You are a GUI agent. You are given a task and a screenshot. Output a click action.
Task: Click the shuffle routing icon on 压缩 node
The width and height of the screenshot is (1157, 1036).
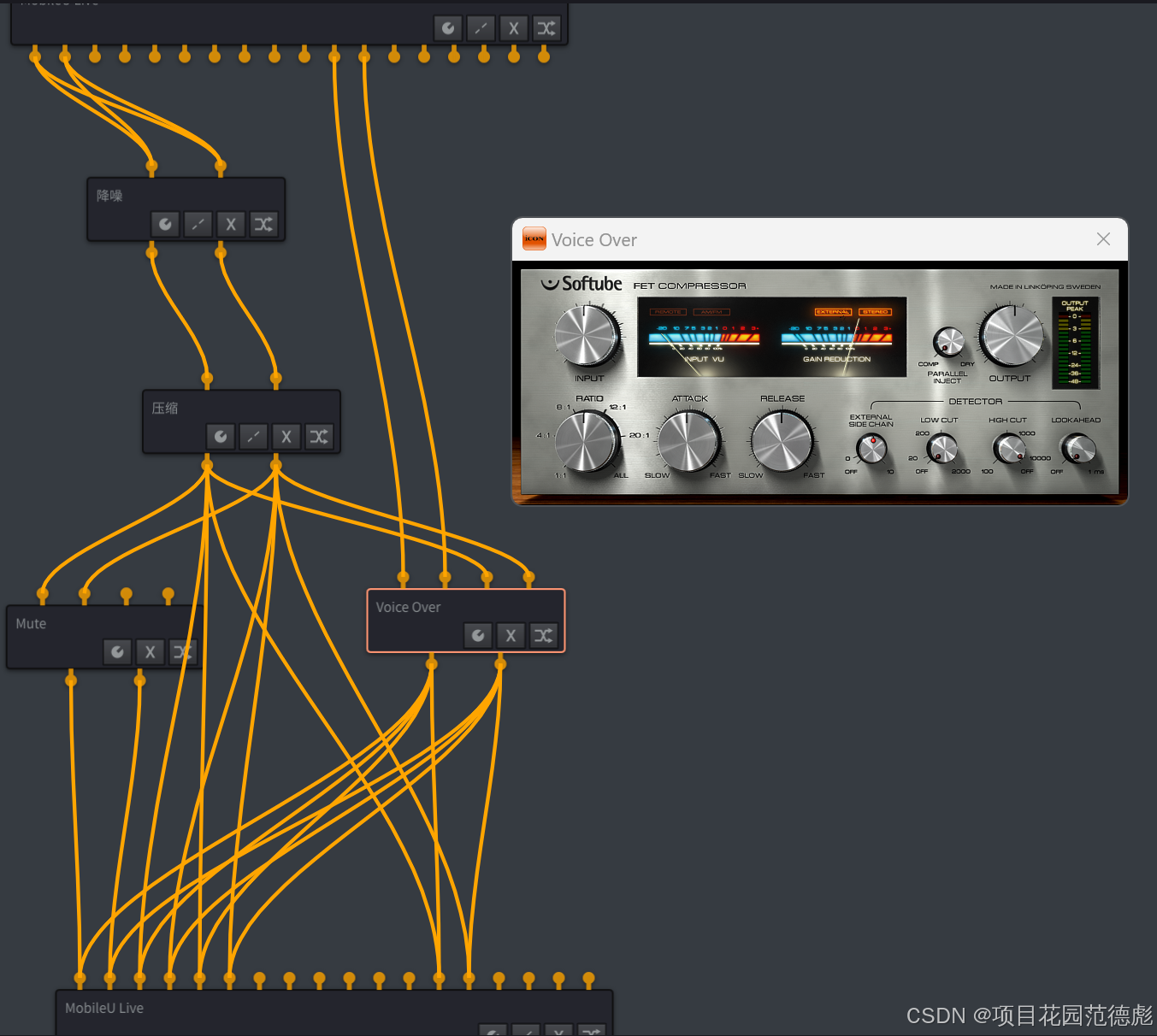[x=319, y=437]
